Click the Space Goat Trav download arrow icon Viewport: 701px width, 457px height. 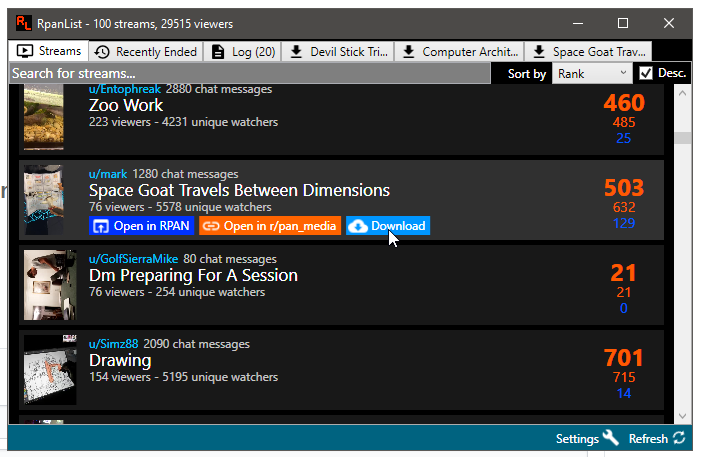[x=539, y=51]
